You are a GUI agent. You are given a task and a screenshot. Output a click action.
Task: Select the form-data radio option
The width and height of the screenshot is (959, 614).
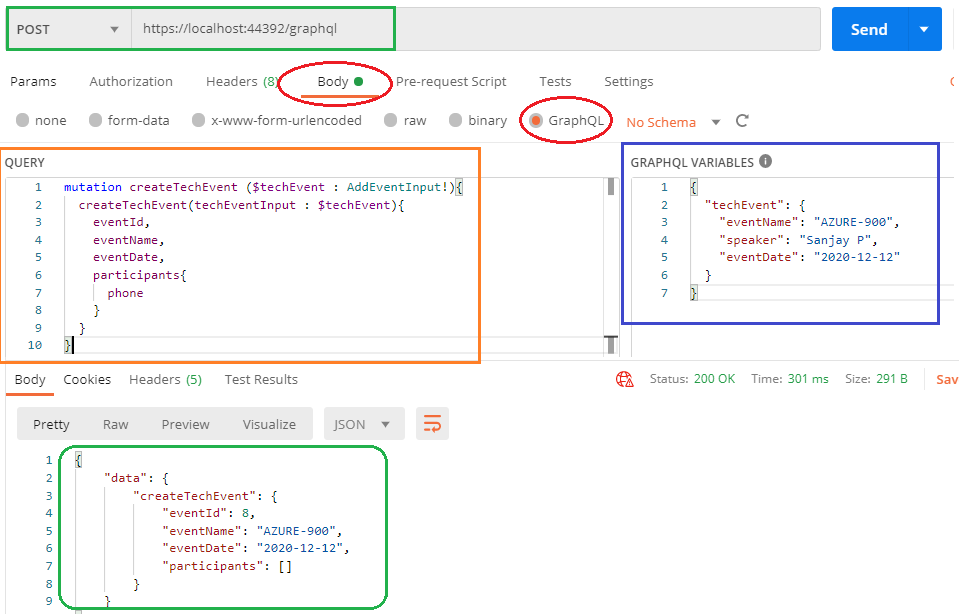point(96,121)
